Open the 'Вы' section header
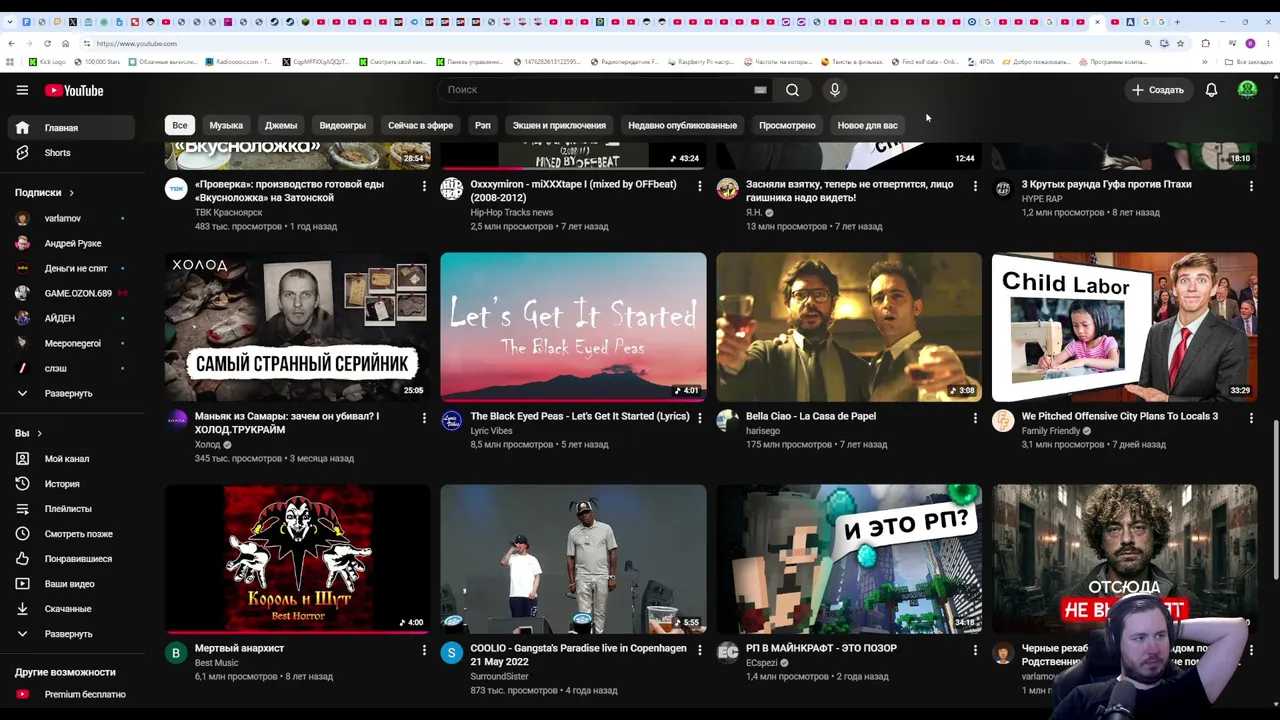1280x720 pixels. click(x=28, y=434)
